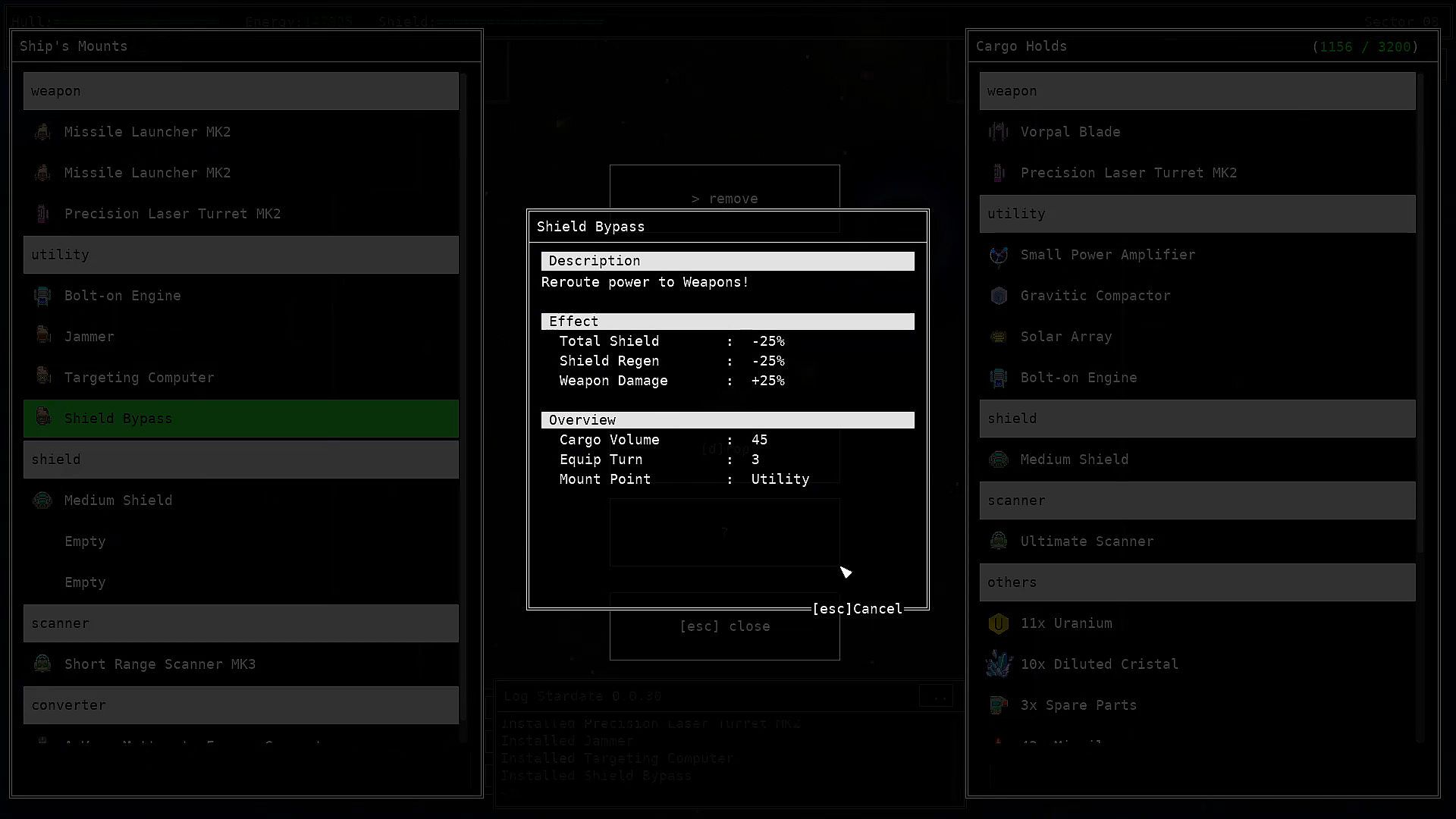
Task: Click the Gravitic Compactor cube icon
Action: (x=999, y=296)
